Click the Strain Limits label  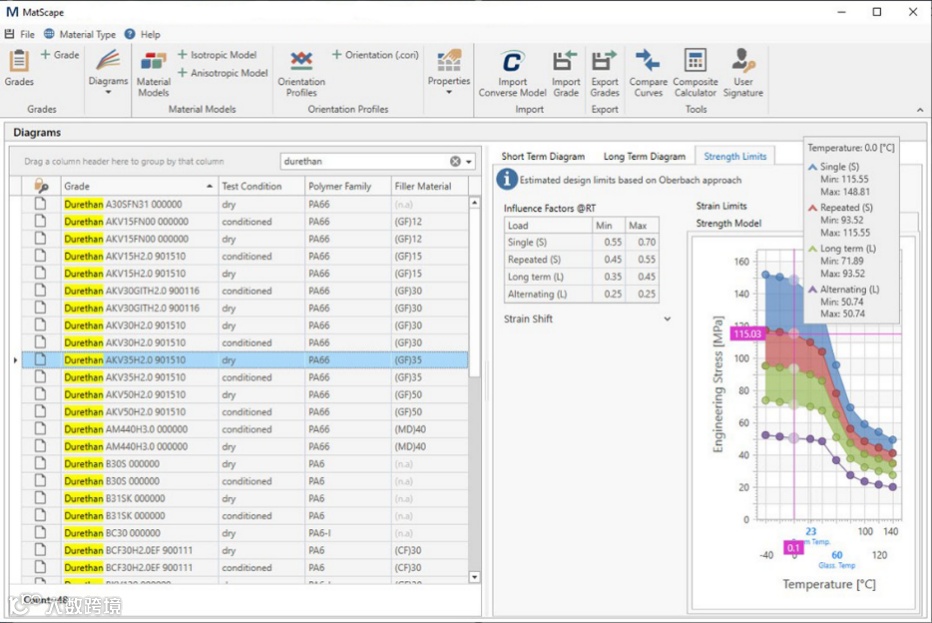[721, 206]
